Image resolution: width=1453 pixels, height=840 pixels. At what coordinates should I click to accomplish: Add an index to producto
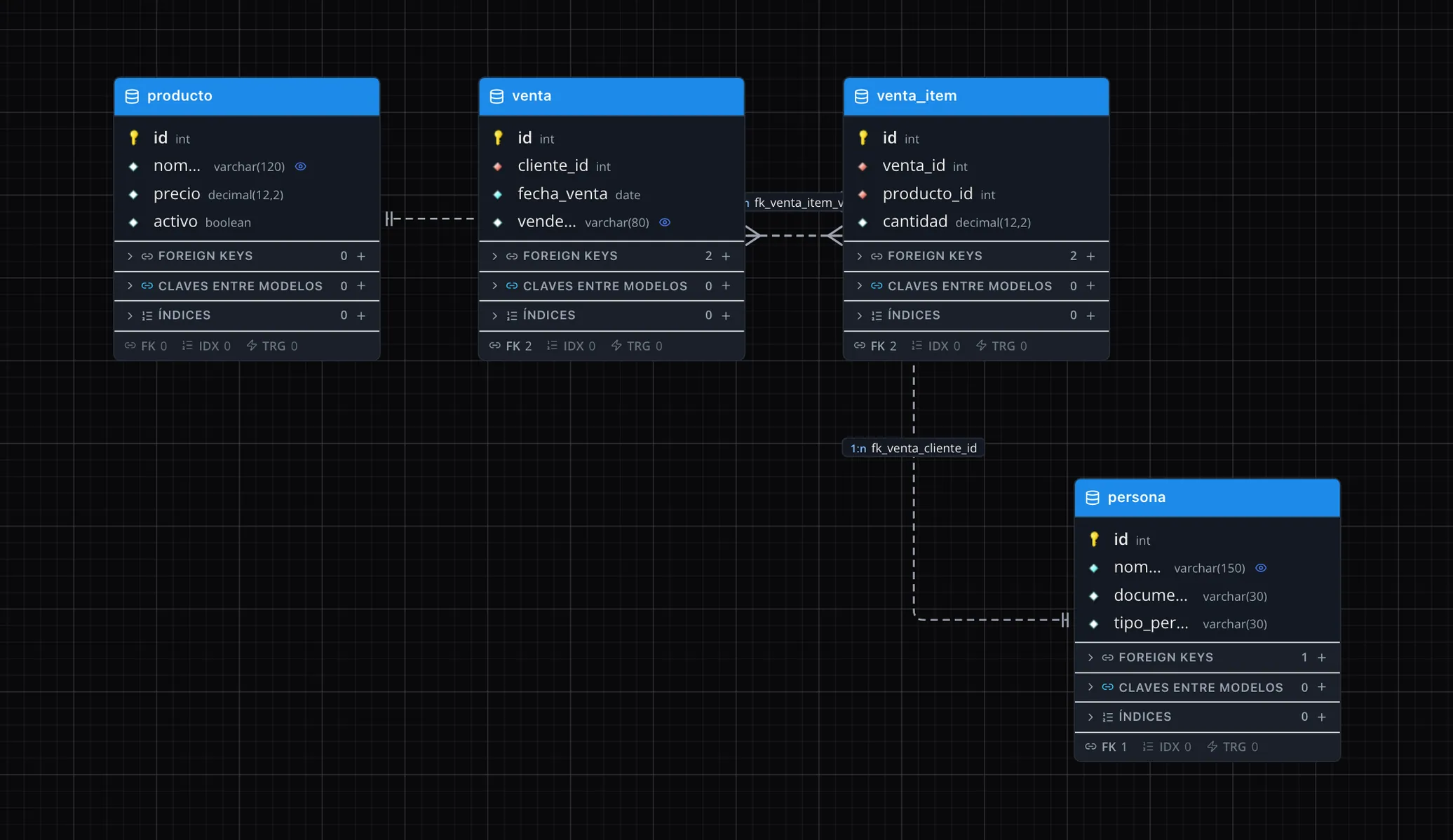pyautogui.click(x=361, y=316)
